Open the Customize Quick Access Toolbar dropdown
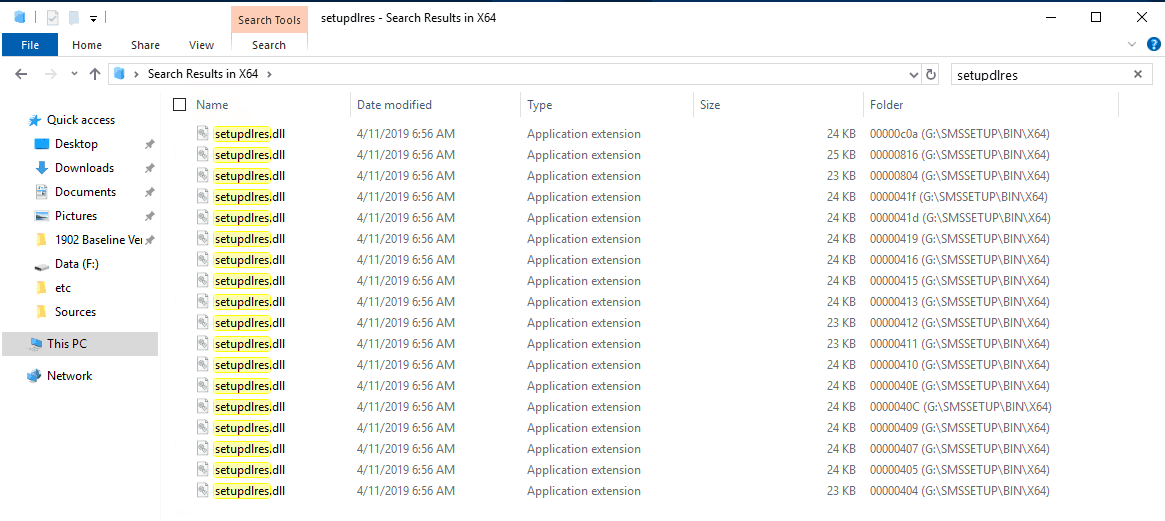Screen dimensions: 1165x521 tap(93, 18)
